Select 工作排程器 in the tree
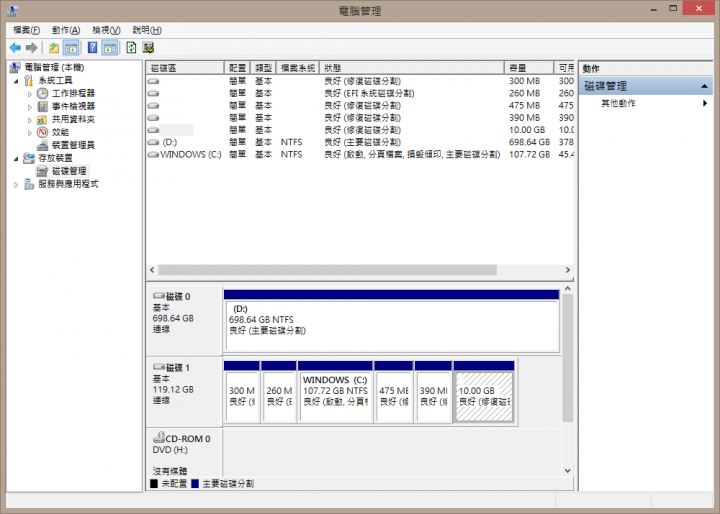This screenshot has width=720, height=514. (73, 93)
